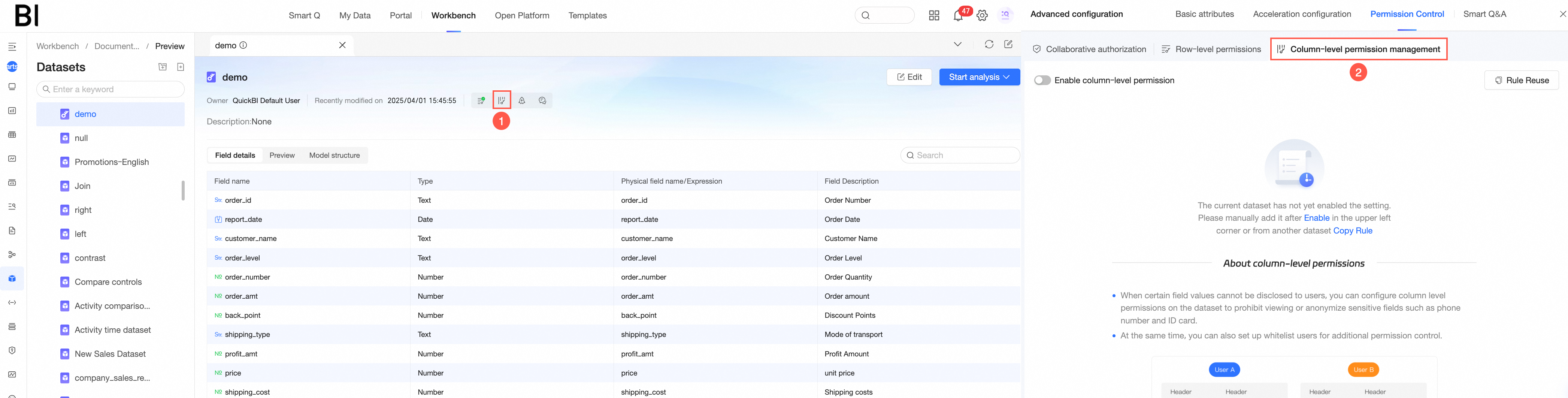The image size is (1568, 398).
Task: Switch to Acceleration configuration tab
Action: 1302,14
